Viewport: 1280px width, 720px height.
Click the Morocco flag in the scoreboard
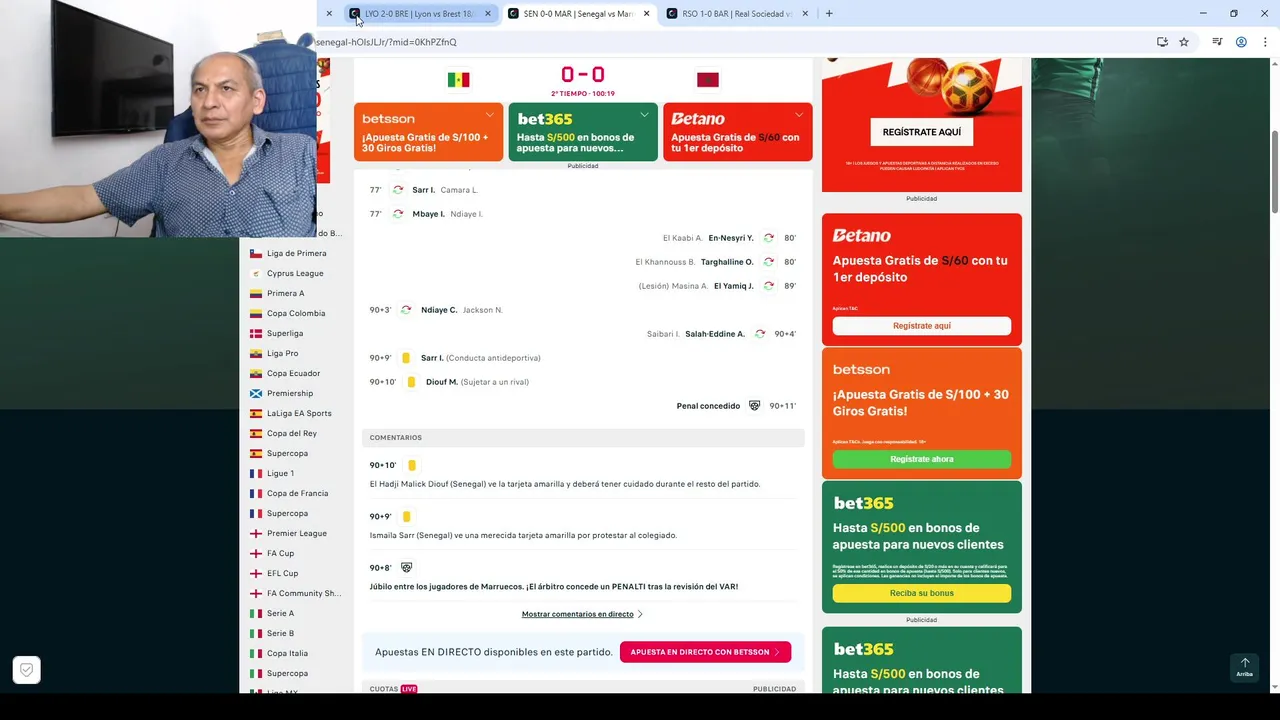707,80
